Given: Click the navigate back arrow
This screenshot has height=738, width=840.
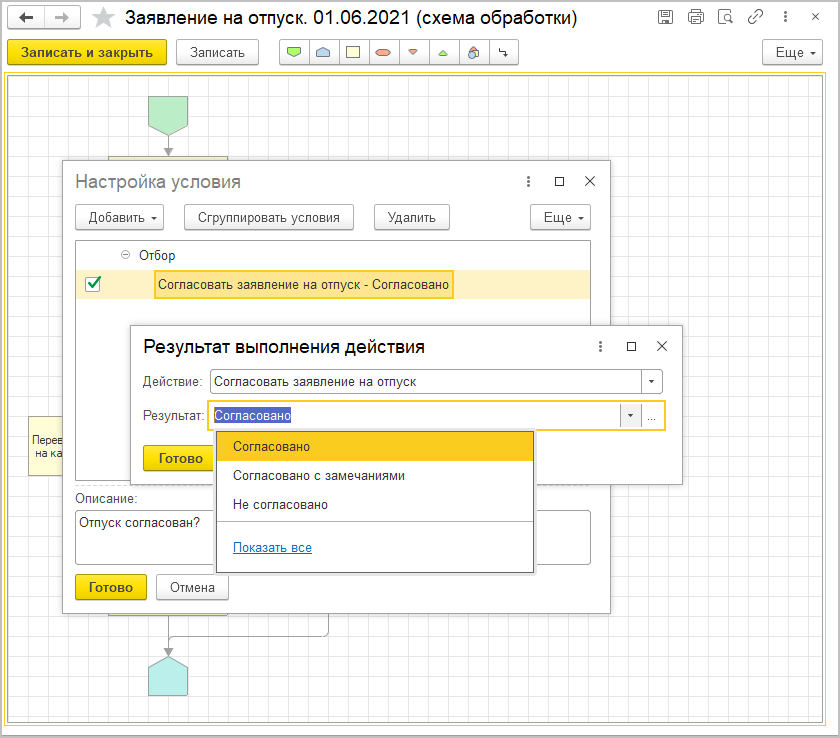Looking at the screenshot, I should pyautogui.click(x=27, y=18).
